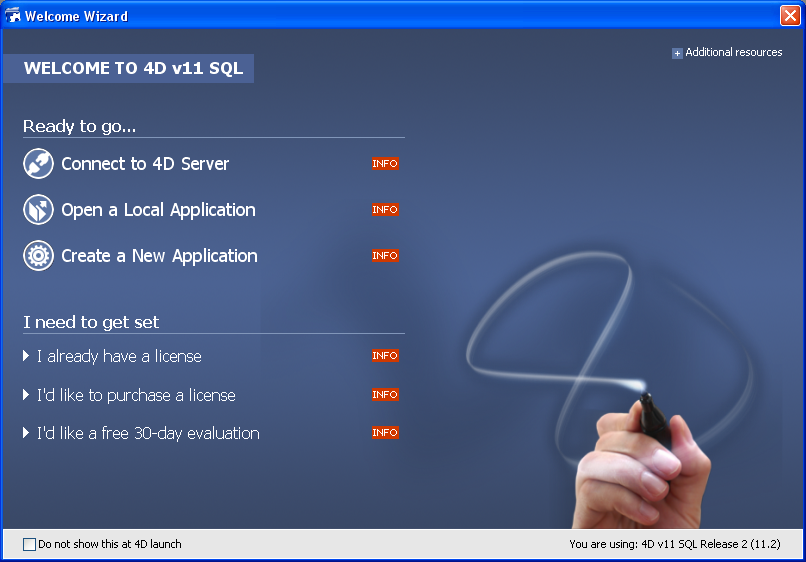Enable Do not show this at 4D launch
This screenshot has height=562, width=806.
[29, 544]
